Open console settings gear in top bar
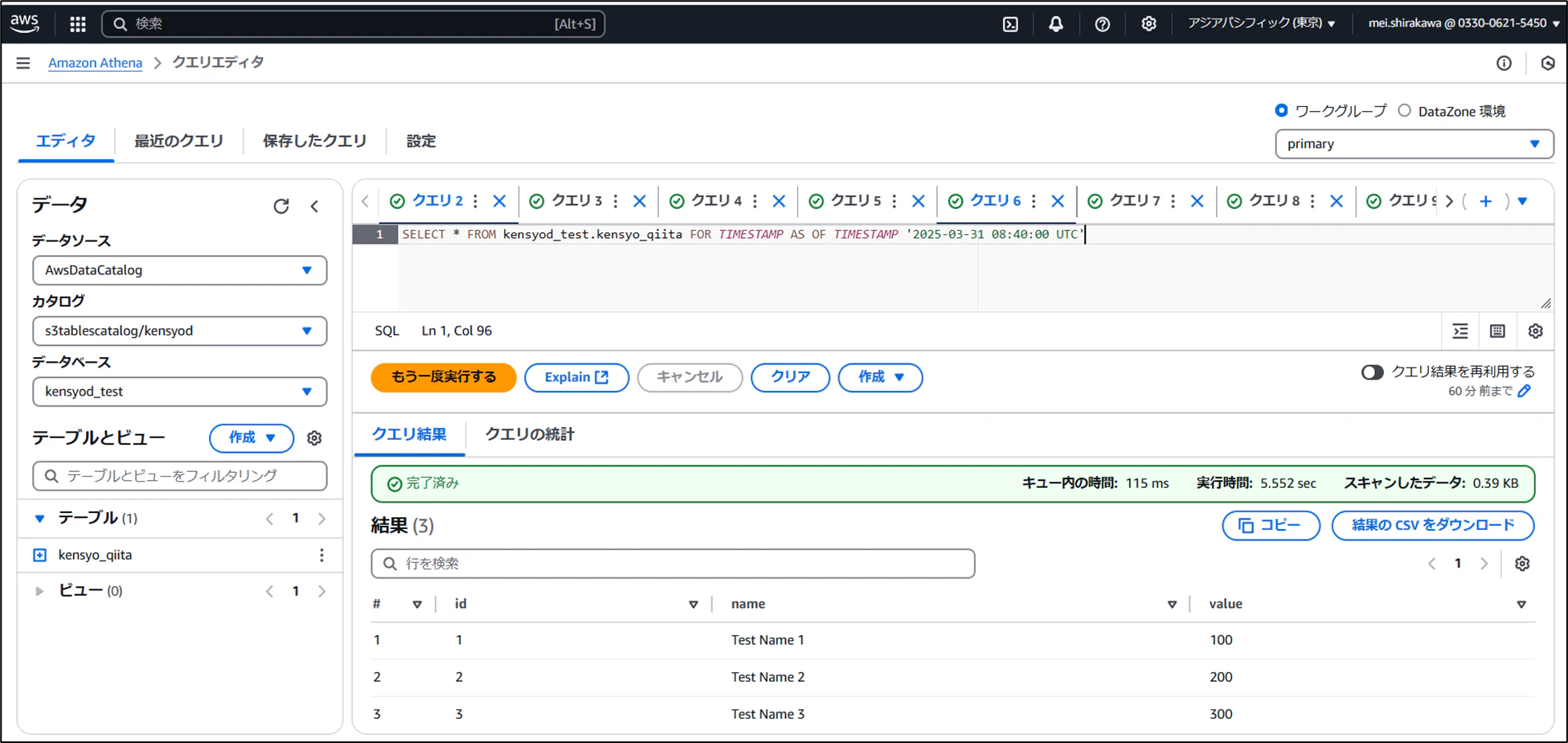The image size is (1568, 743). pyautogui.click(x=1148, y=24)
